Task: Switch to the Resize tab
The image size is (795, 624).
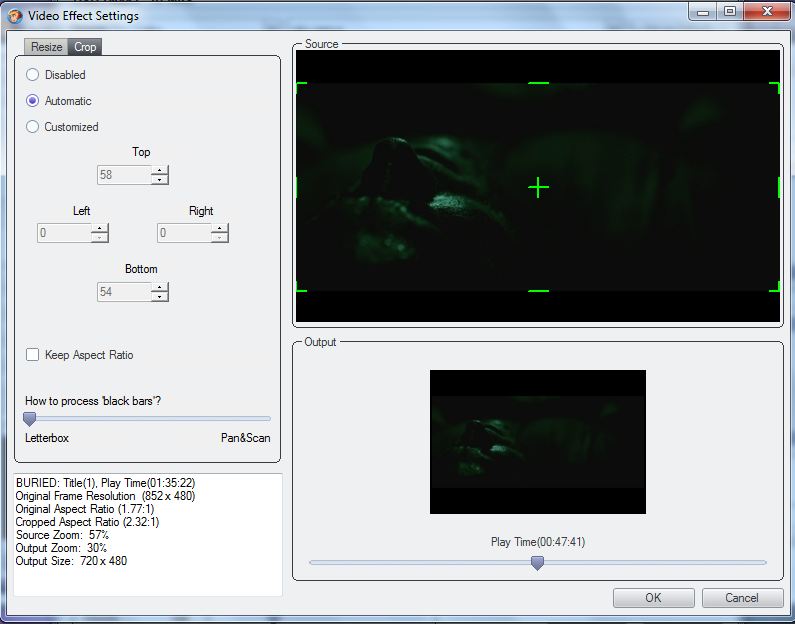Action: point(46,47)
